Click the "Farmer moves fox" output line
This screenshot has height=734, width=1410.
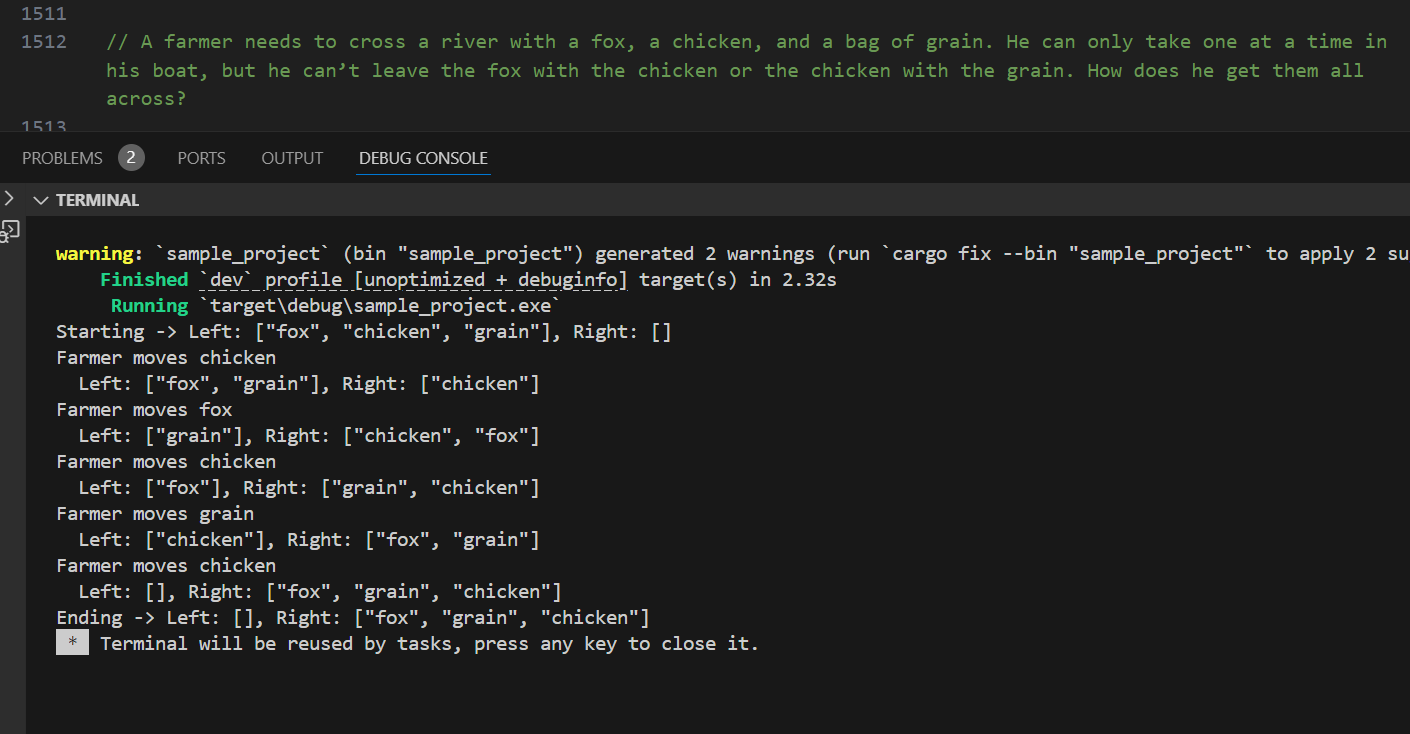click(144, 410)
